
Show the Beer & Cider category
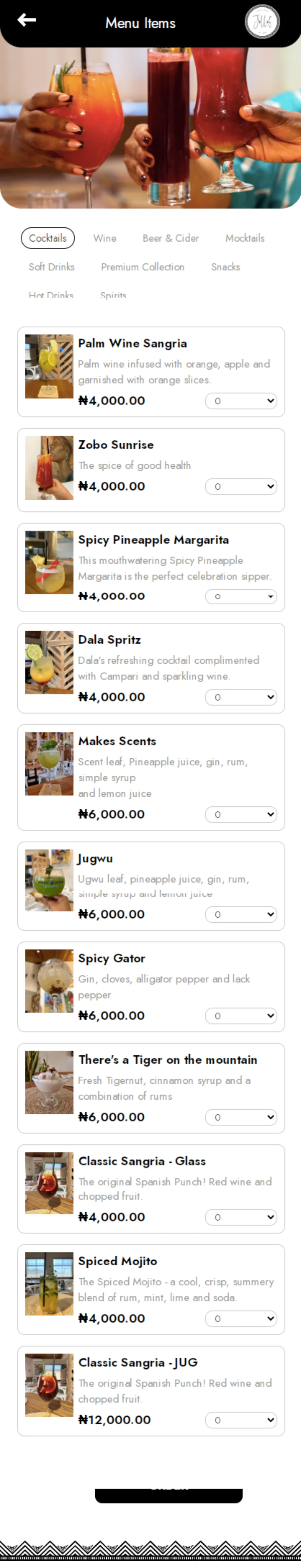point(171,238)
